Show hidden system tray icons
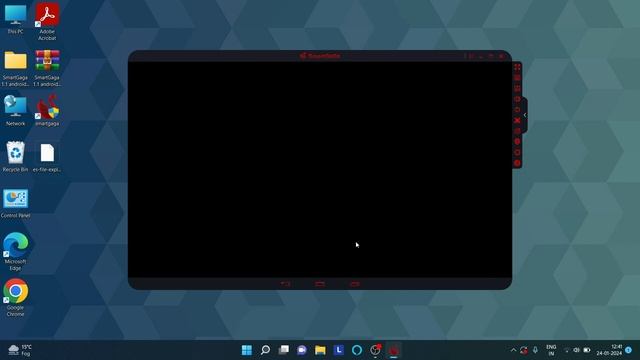The image size is (640, 360). (x=513, y=350)
